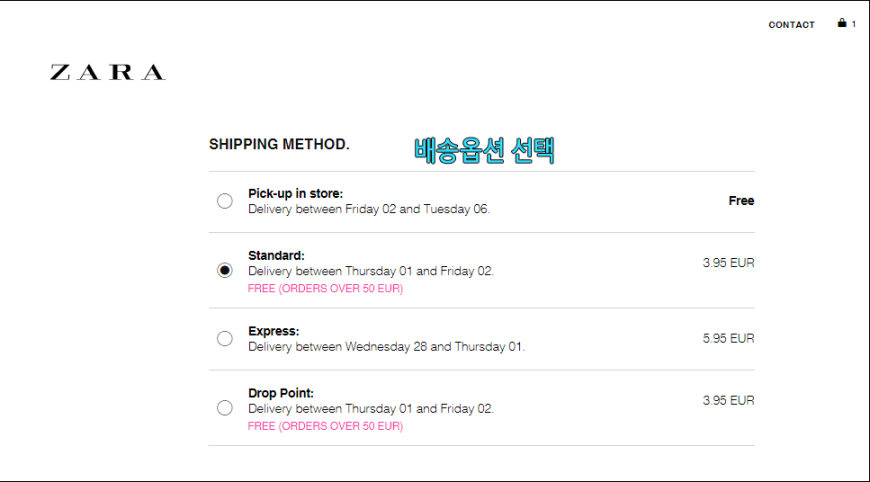The height and width of the screenshot is (482, 870).
Task: Choose the Express delivery radio button
Action: 225,338
